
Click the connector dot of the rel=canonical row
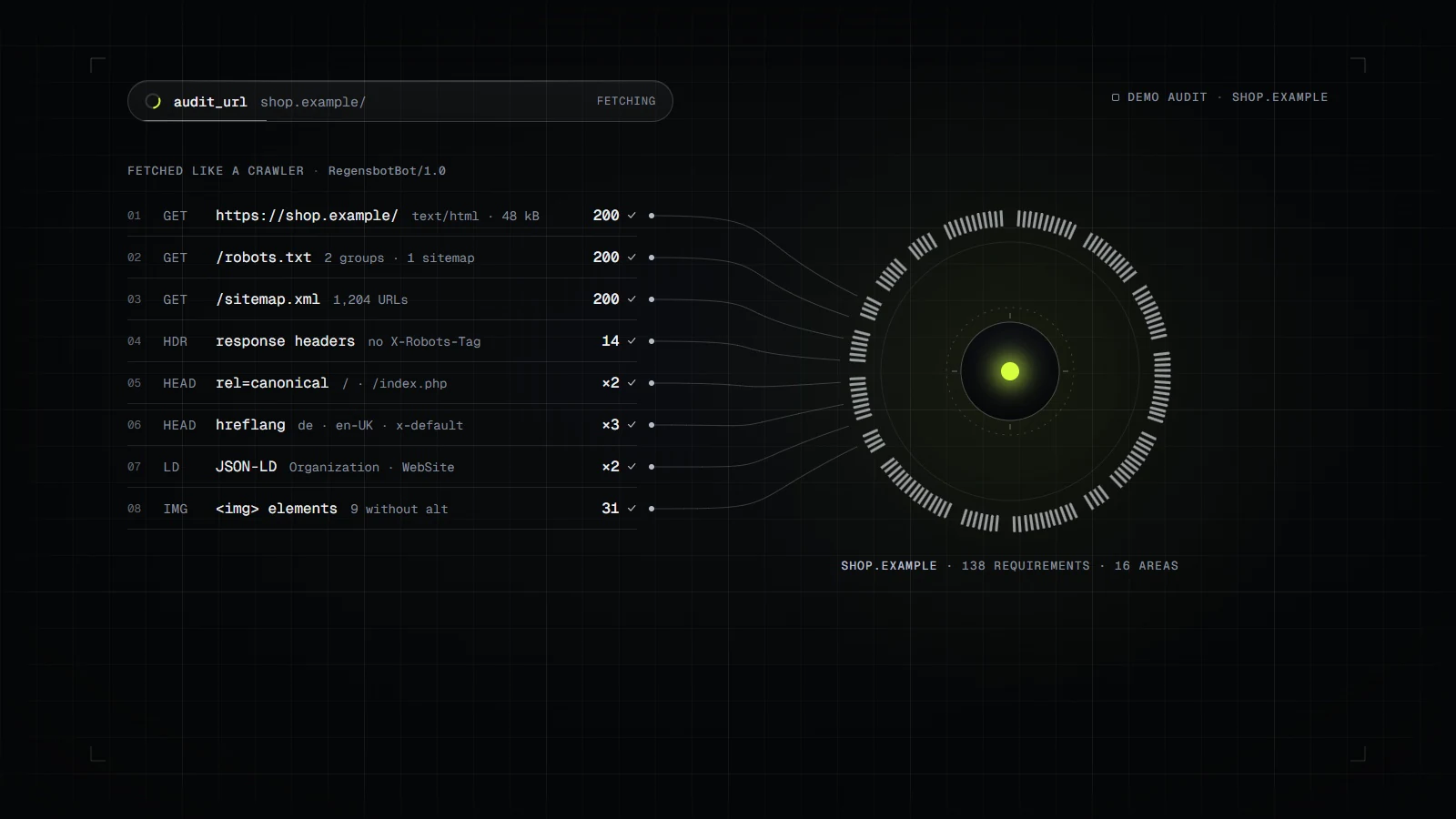click(x=652, y=383)
